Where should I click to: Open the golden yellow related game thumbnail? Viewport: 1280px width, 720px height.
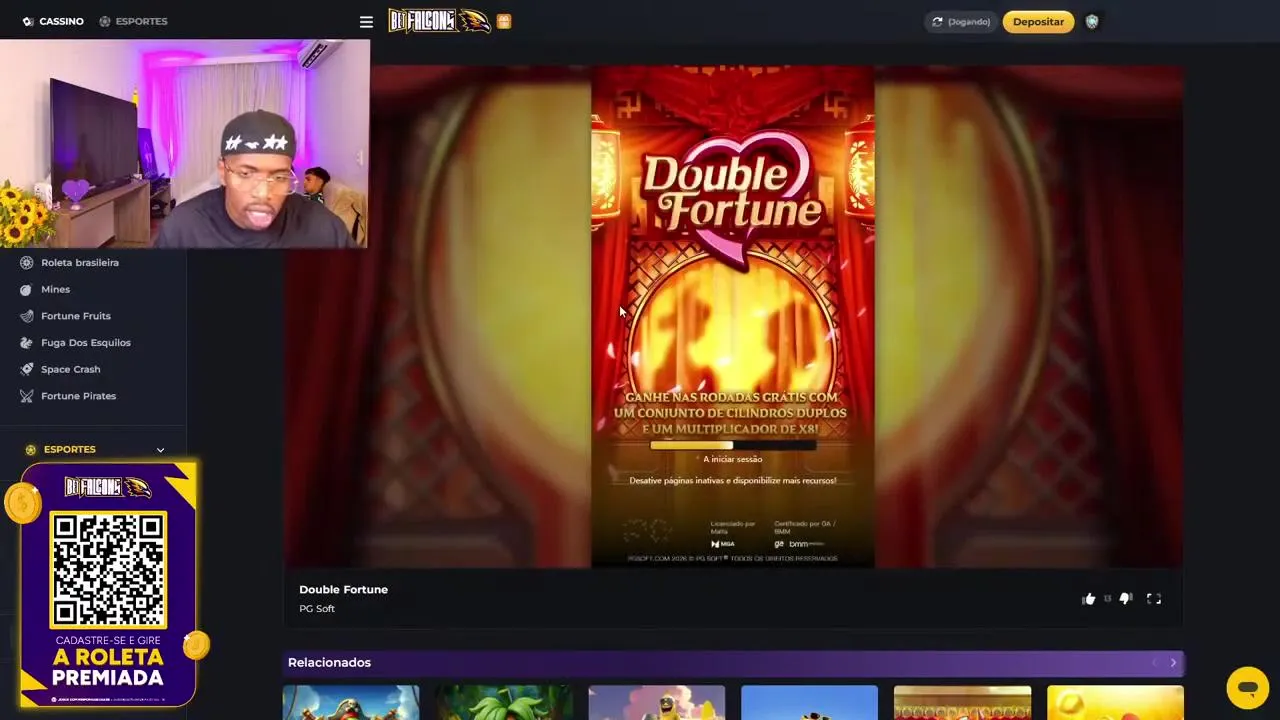click(x=1115, y=702)
